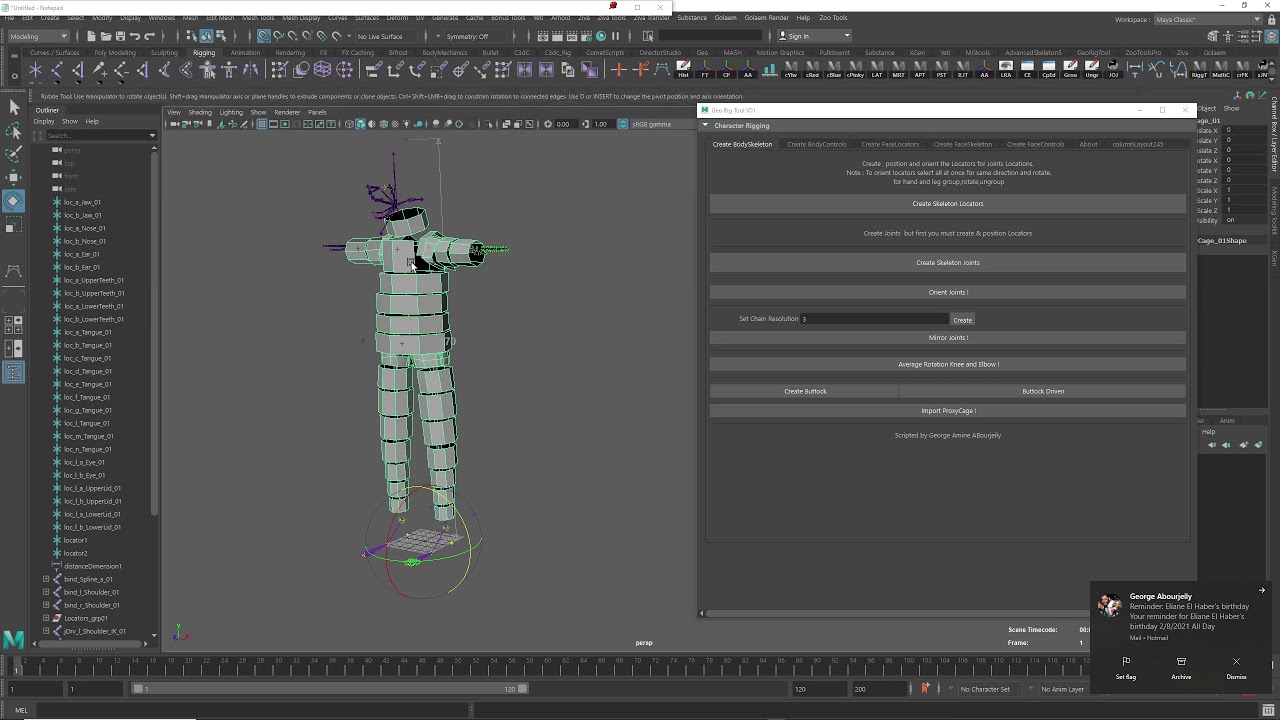Activate the Rotate tool in toolbox
The image size is (1280, 720).
(x=13, y=202)
